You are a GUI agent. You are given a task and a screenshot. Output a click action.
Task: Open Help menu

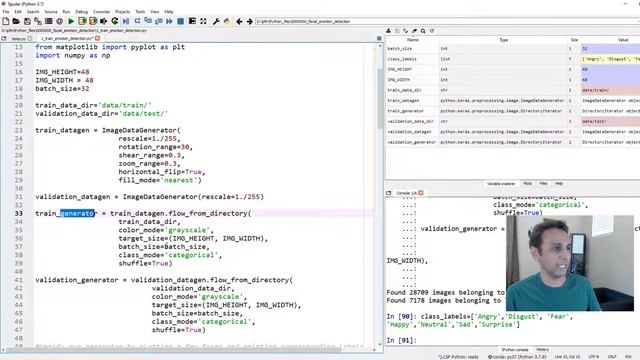coord(169,12)
